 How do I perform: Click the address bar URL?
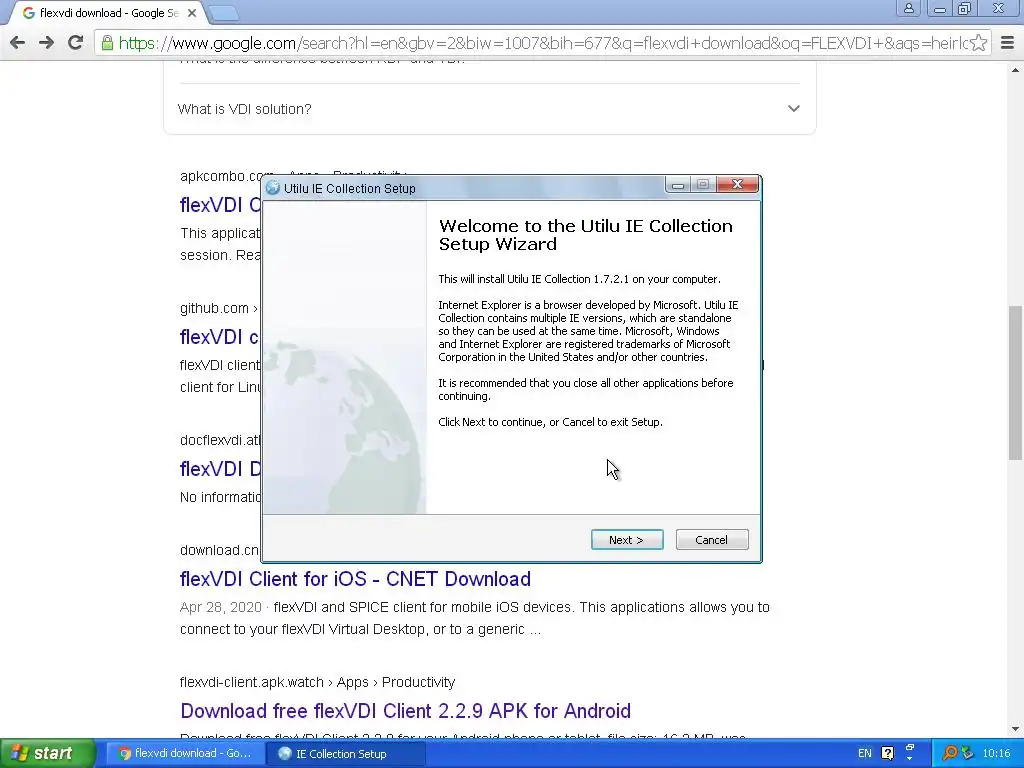pos(542,43)
